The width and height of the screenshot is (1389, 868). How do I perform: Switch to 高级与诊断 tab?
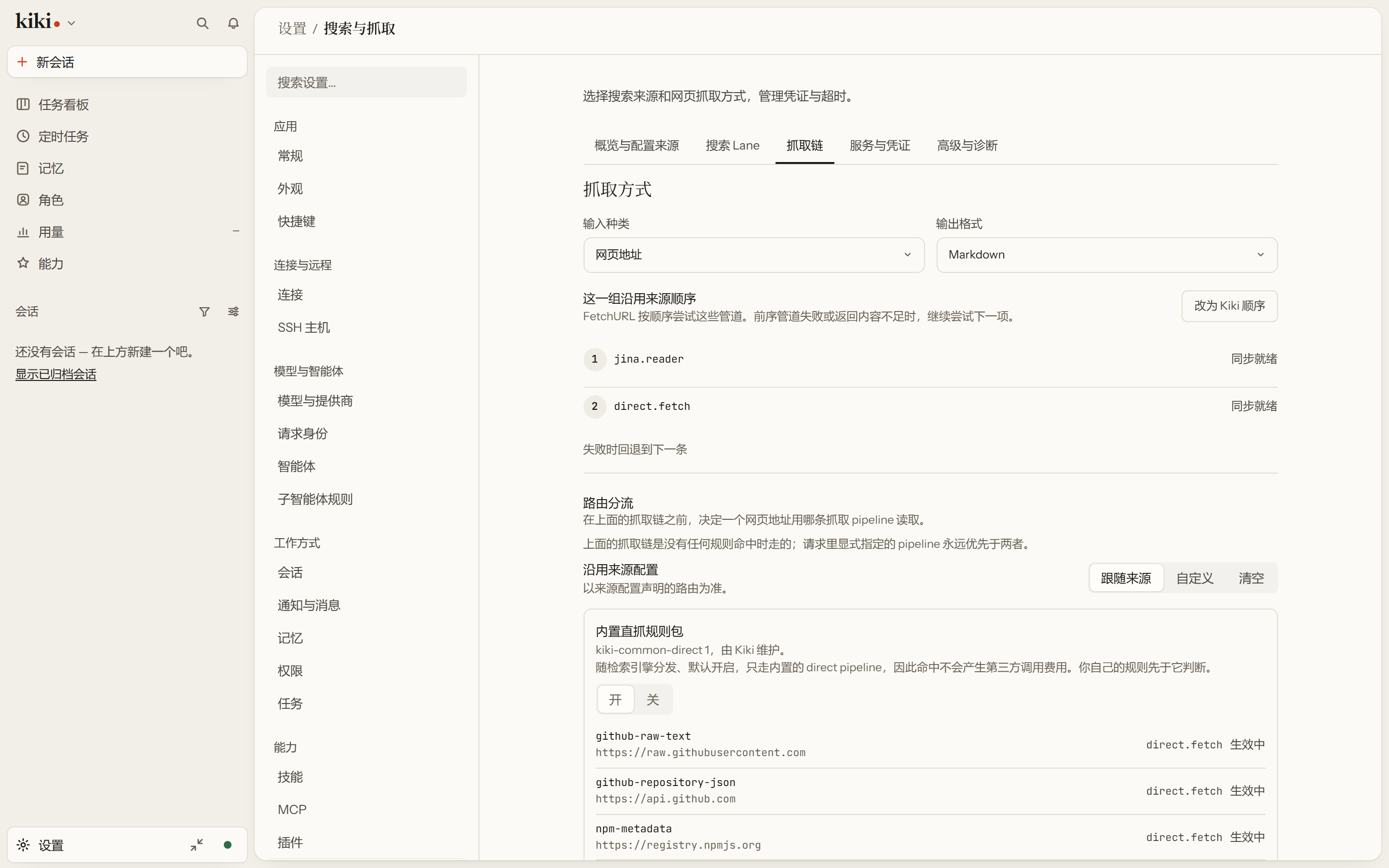(x=967, y=146)
